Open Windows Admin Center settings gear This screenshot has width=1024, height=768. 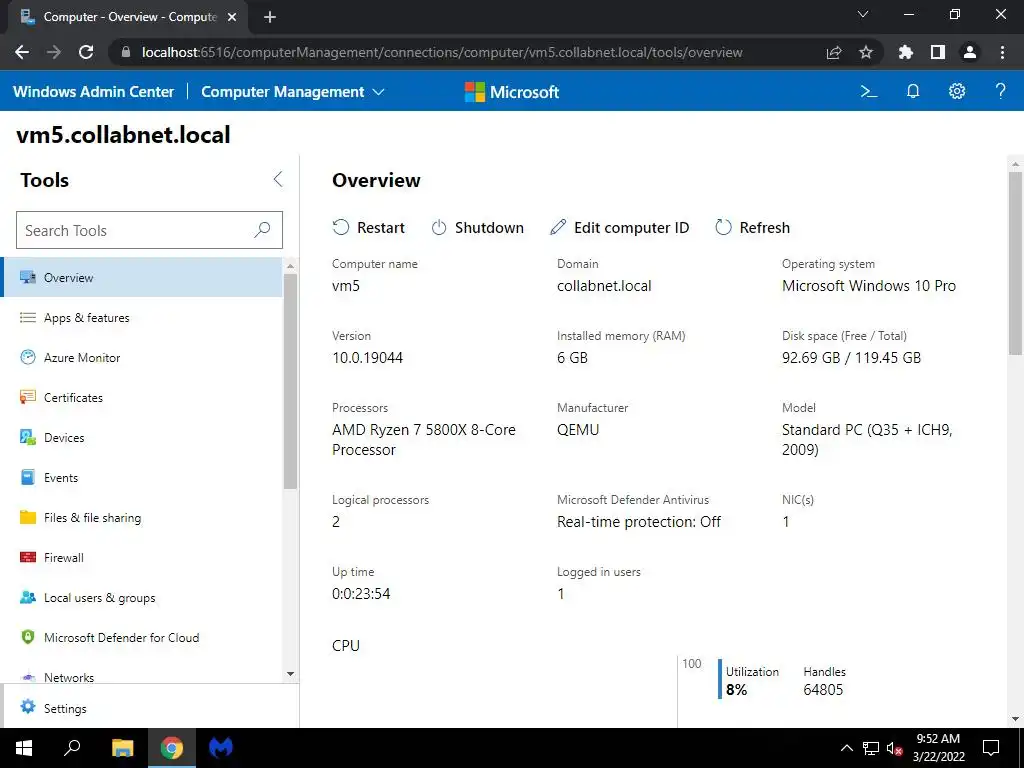point(957,91)
